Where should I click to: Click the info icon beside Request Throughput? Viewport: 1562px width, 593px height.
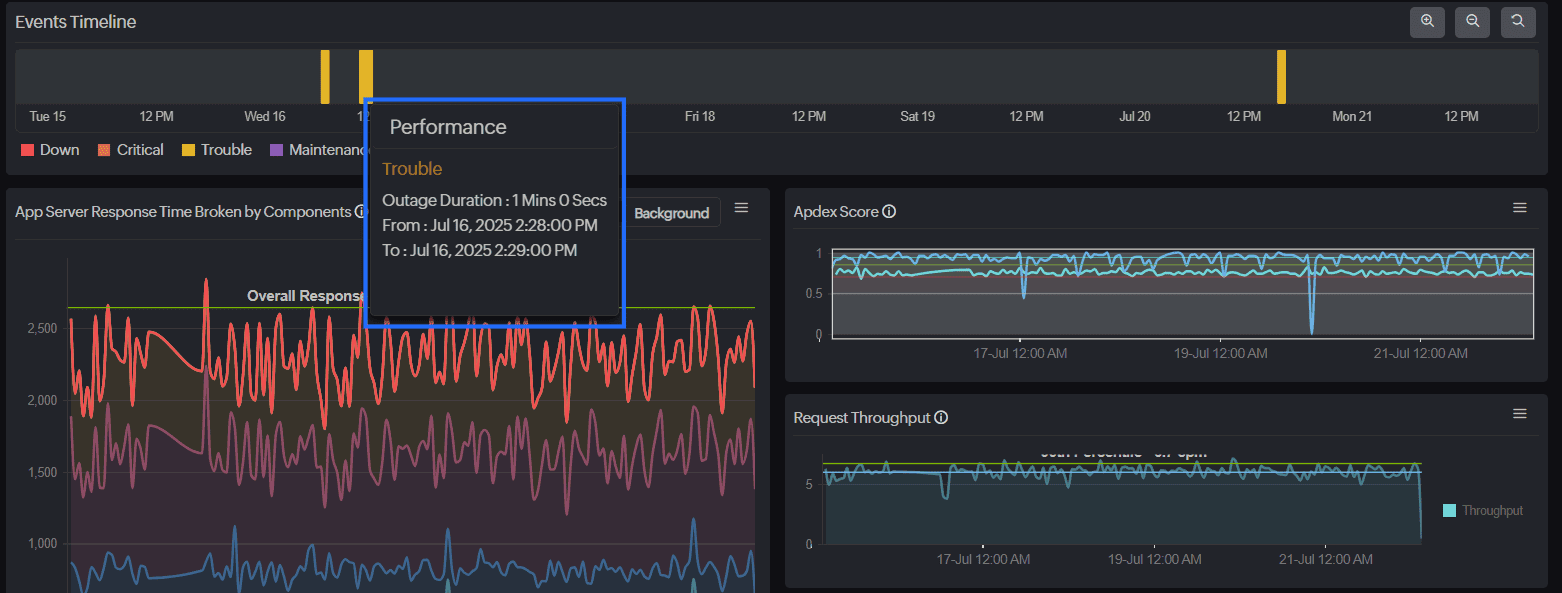pyautogui.click(x=941, y=418)
